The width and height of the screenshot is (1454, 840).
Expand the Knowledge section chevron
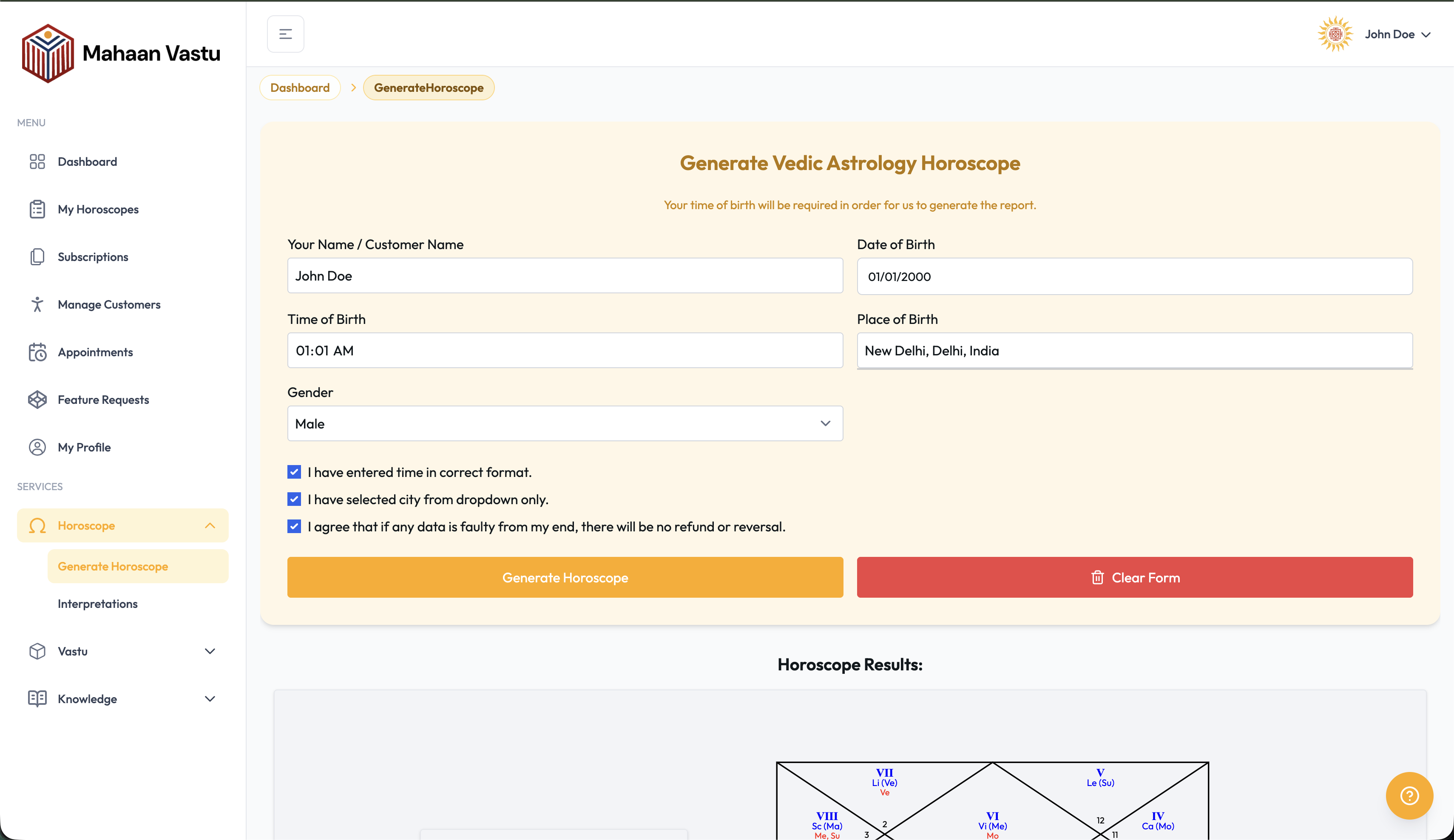(x=210, y=699)
